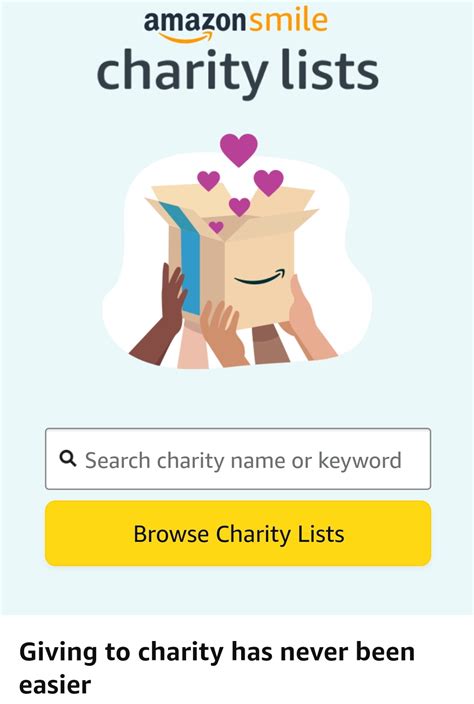This screenshot has width=474, height=704.
Task: Click the amazonsmile logo at top
Action: [236, 26]
